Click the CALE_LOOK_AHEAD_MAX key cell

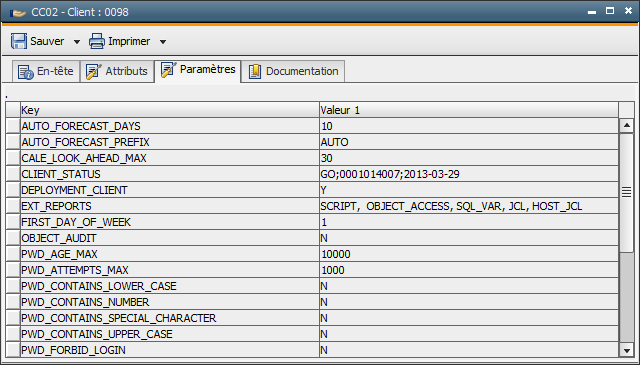coord(170,158)
